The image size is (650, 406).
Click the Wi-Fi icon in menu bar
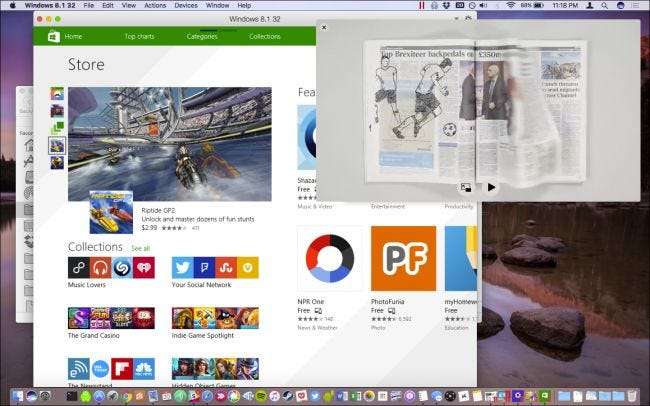click(510, 5)
